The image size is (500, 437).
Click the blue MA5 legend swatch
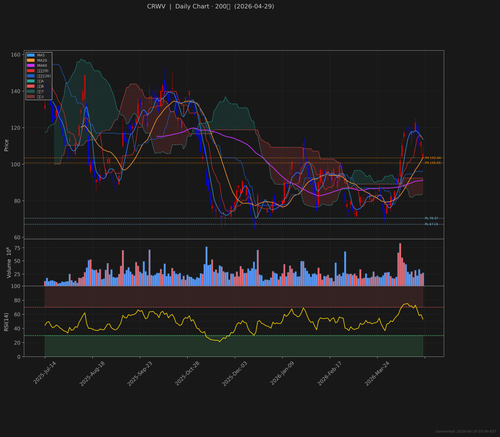[x=31, y=55]
